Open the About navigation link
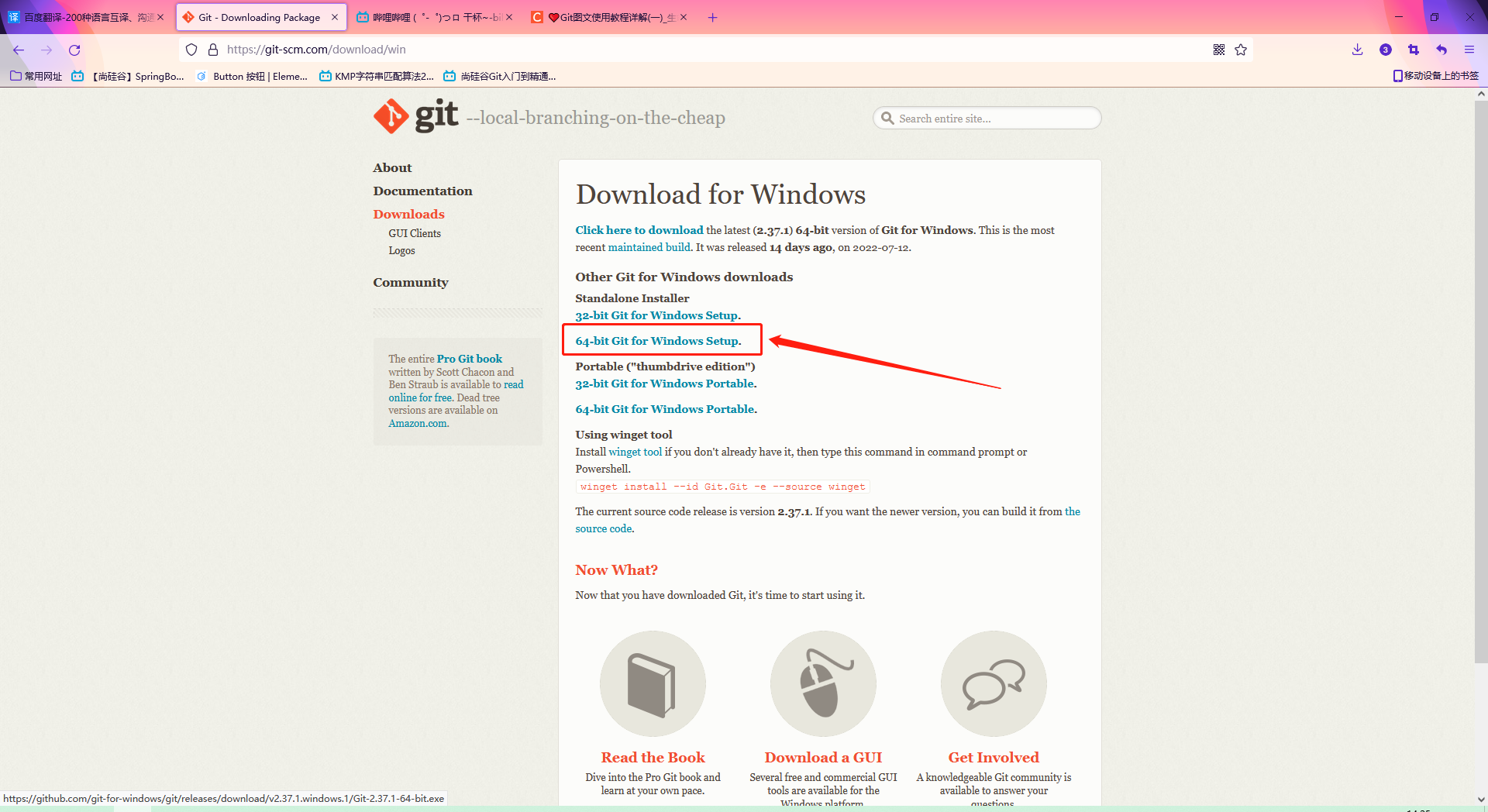 392,168
